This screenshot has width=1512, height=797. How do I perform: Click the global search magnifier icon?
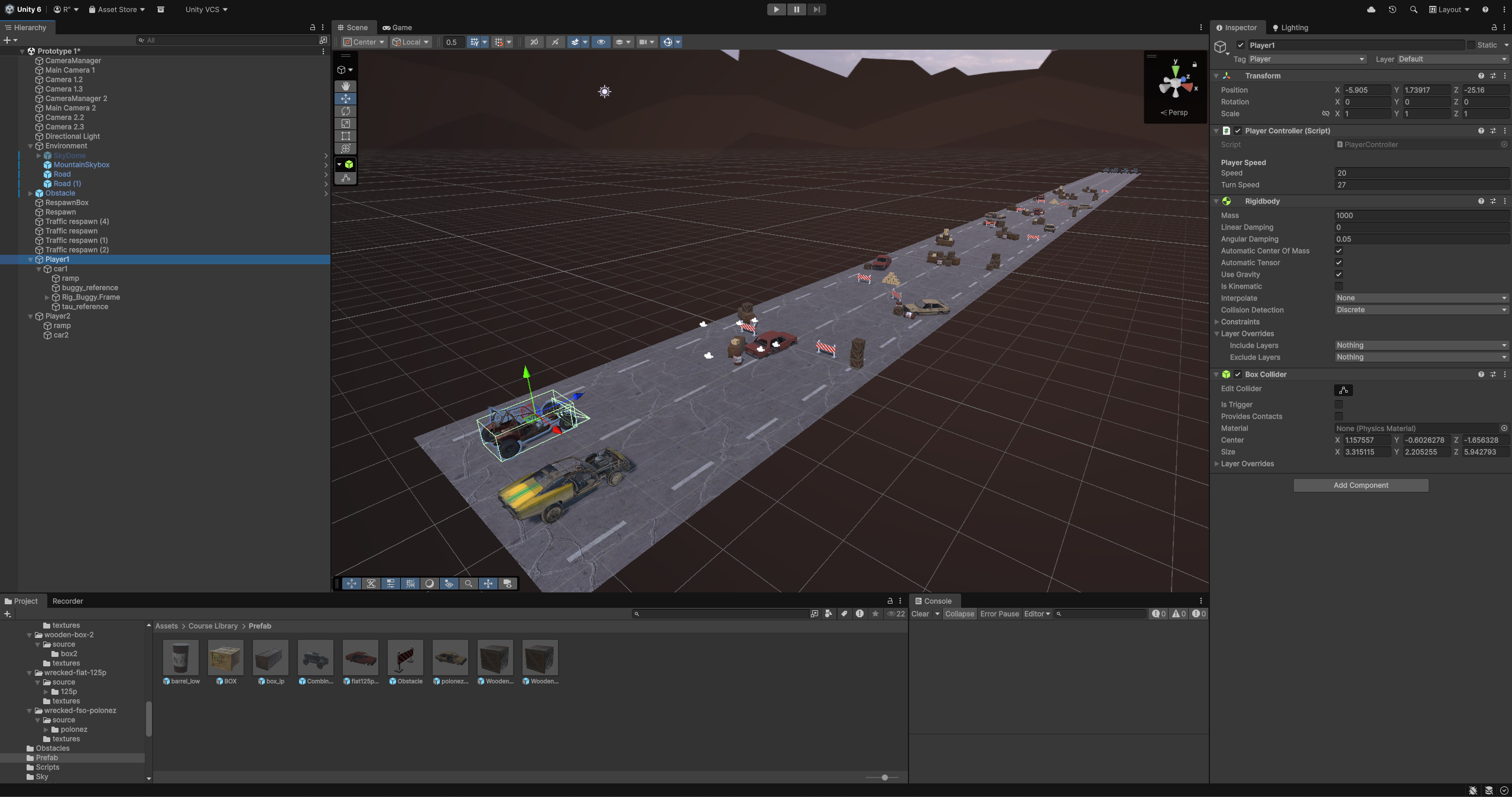[1413, 9]
